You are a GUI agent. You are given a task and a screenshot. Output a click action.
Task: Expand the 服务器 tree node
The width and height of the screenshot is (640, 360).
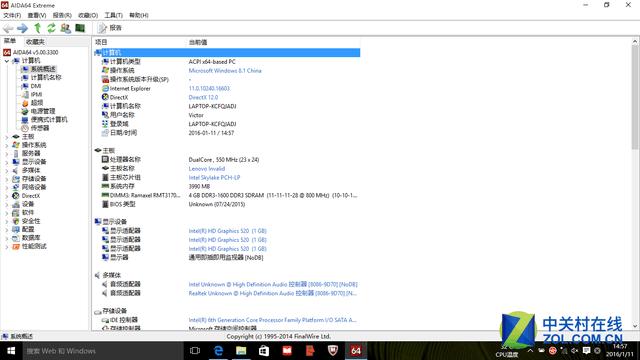pyautogui.click(x=7, y=153)
